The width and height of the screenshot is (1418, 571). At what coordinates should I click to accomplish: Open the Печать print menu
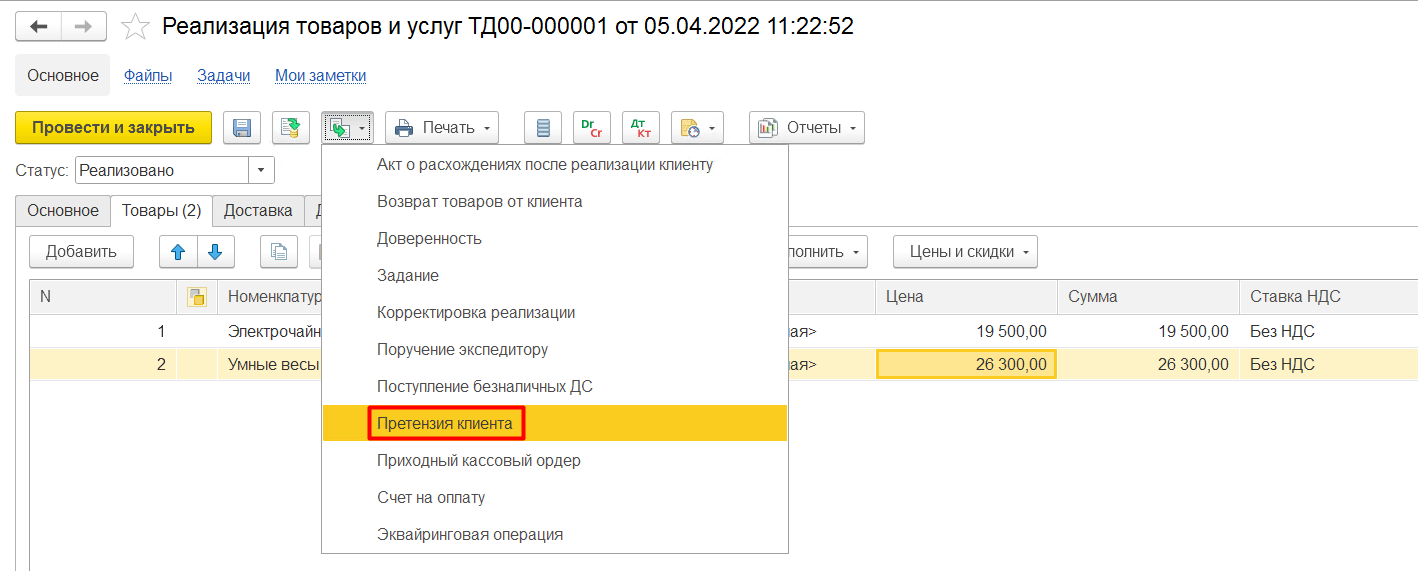click(442, 127)
